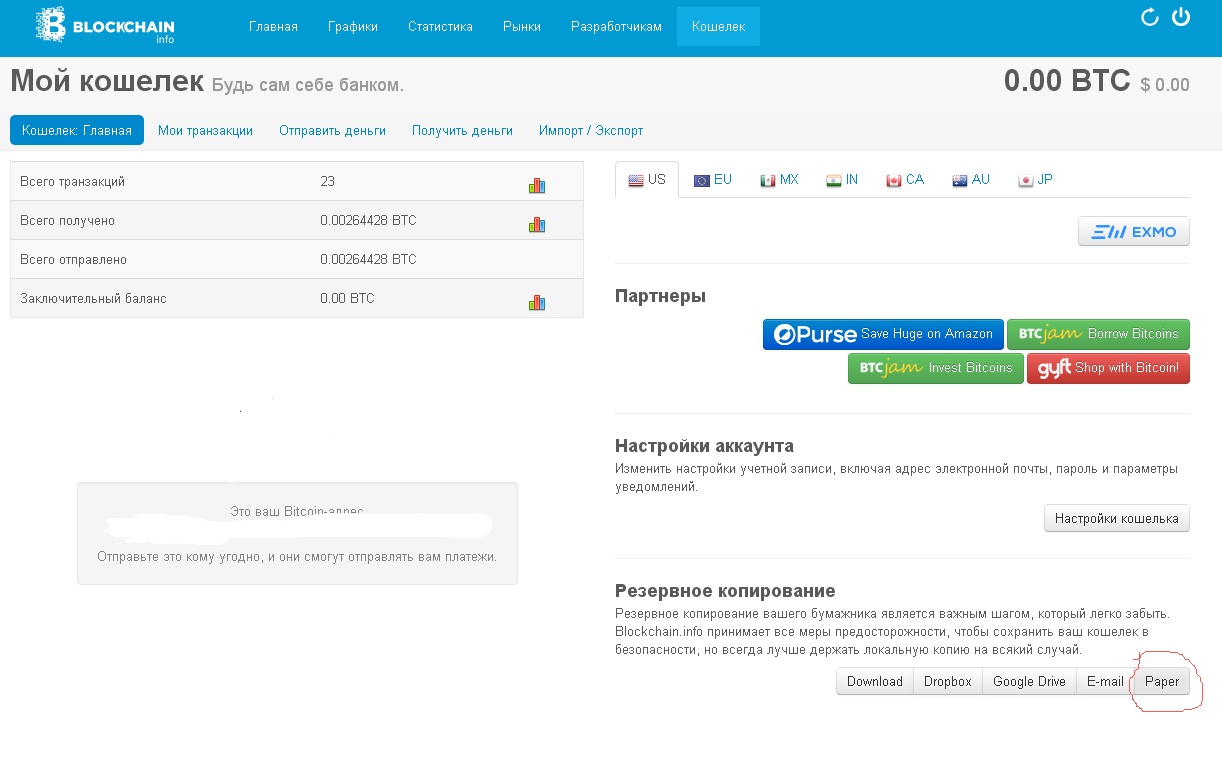Choose Google Drive backup option
The width and height of the screenshot is (1222, 771).
click(1029, 682)
